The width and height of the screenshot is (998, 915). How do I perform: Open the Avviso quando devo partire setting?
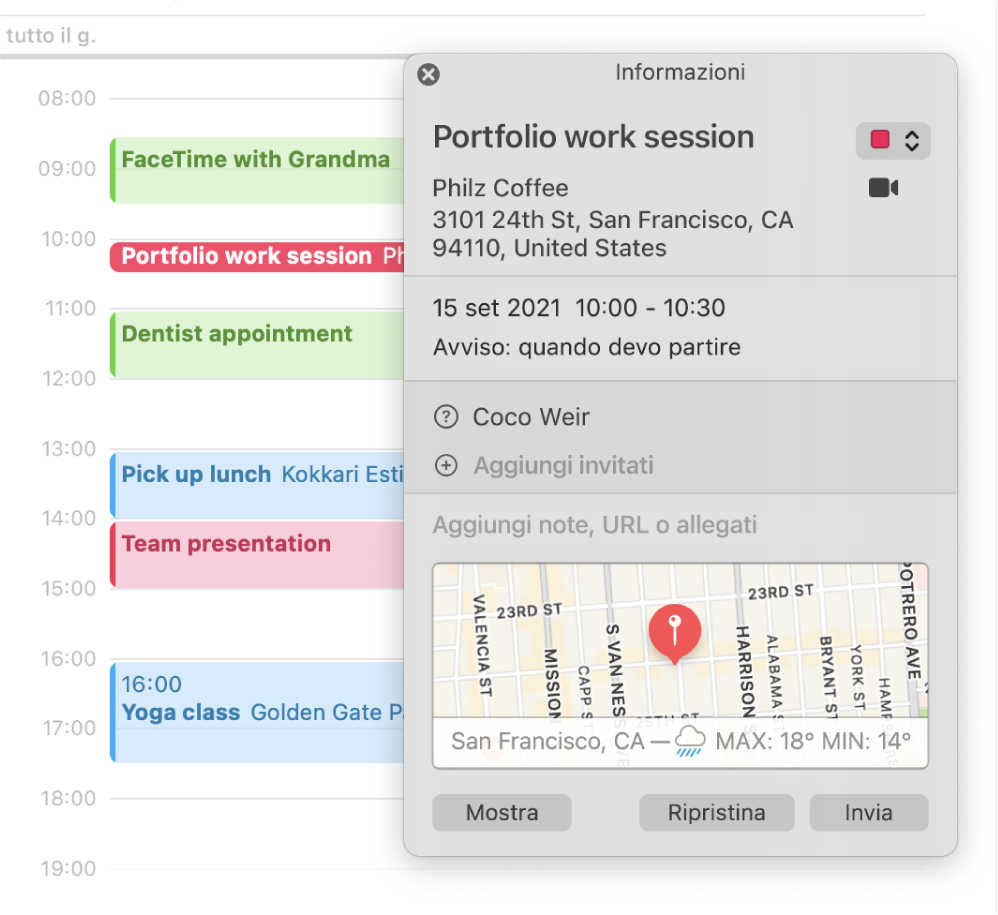[587, 347]
